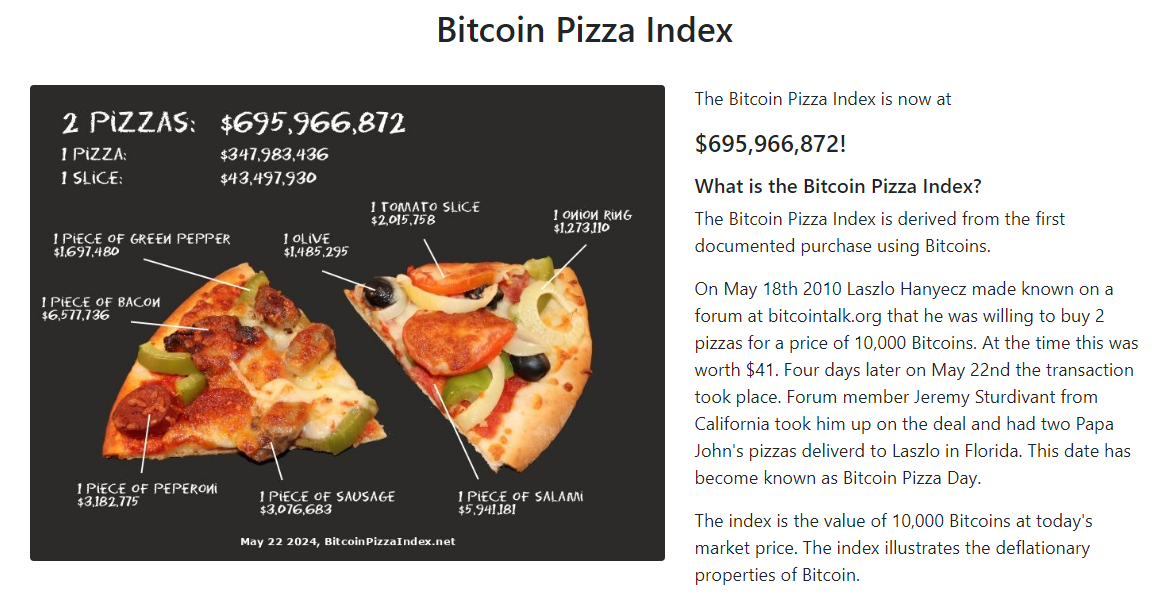Click the "1 Olive" label
The width and height of the screenshot is (1156, 595).
tap(316, 245)
